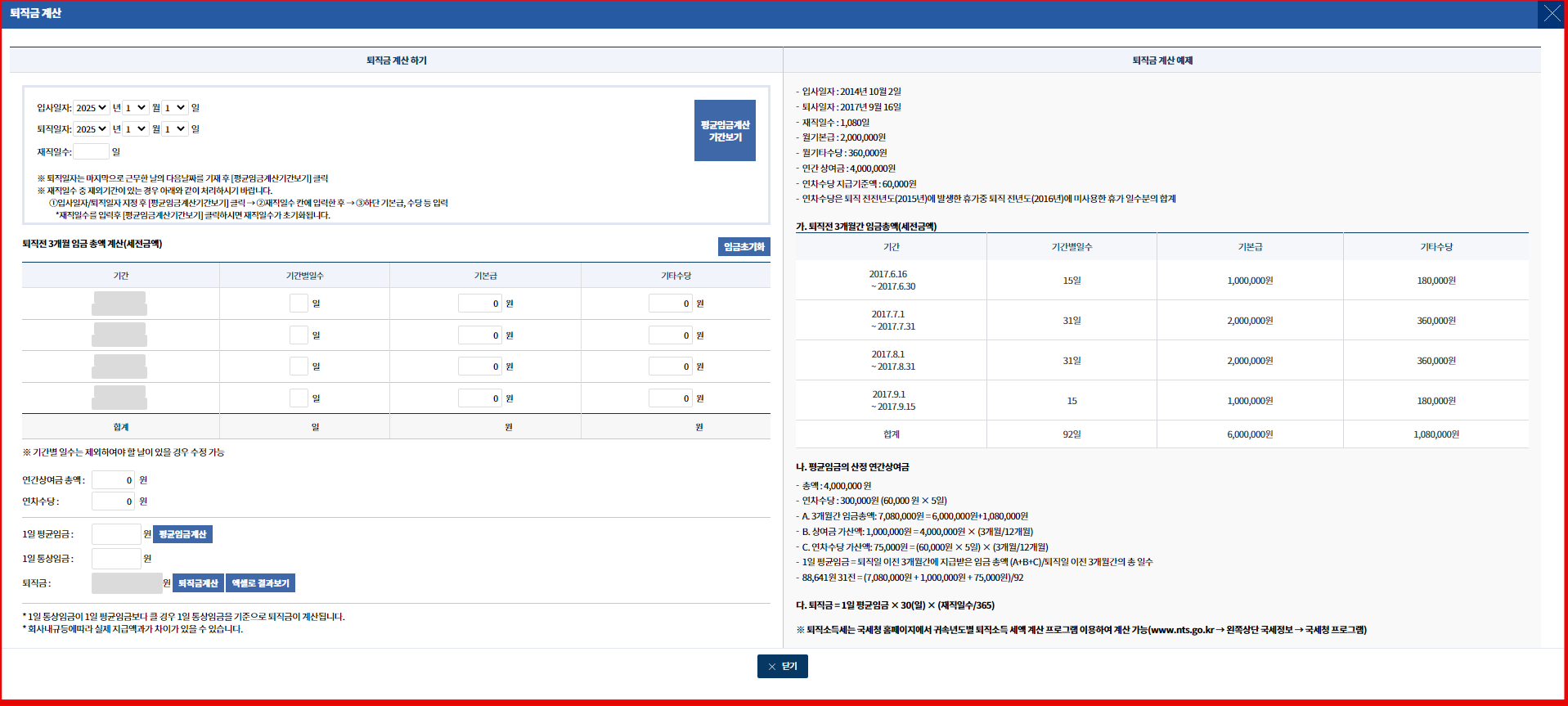Click second row 기타수당 input

click(671, 335)
